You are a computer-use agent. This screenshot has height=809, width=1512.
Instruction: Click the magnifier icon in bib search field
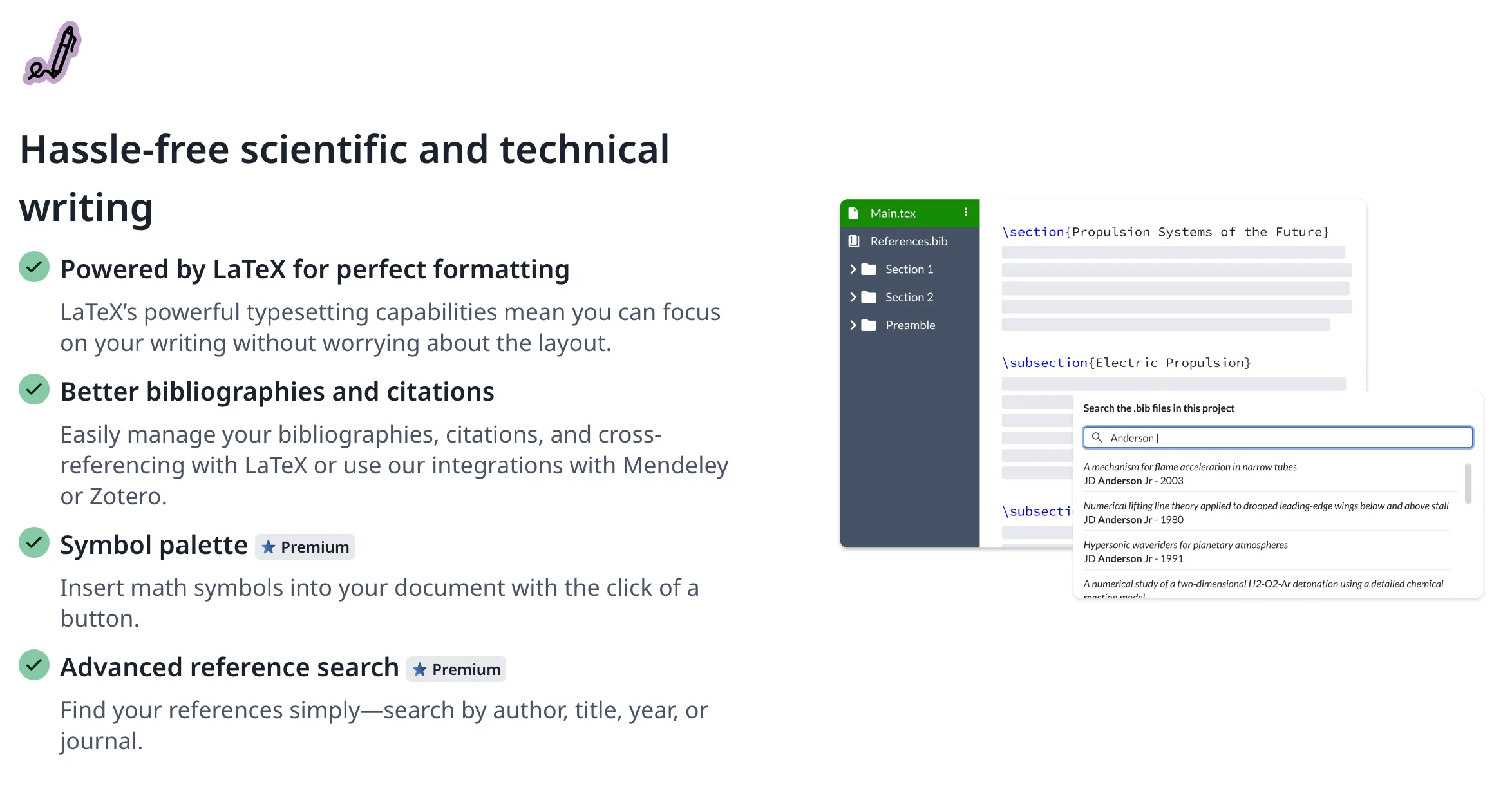1098,437
